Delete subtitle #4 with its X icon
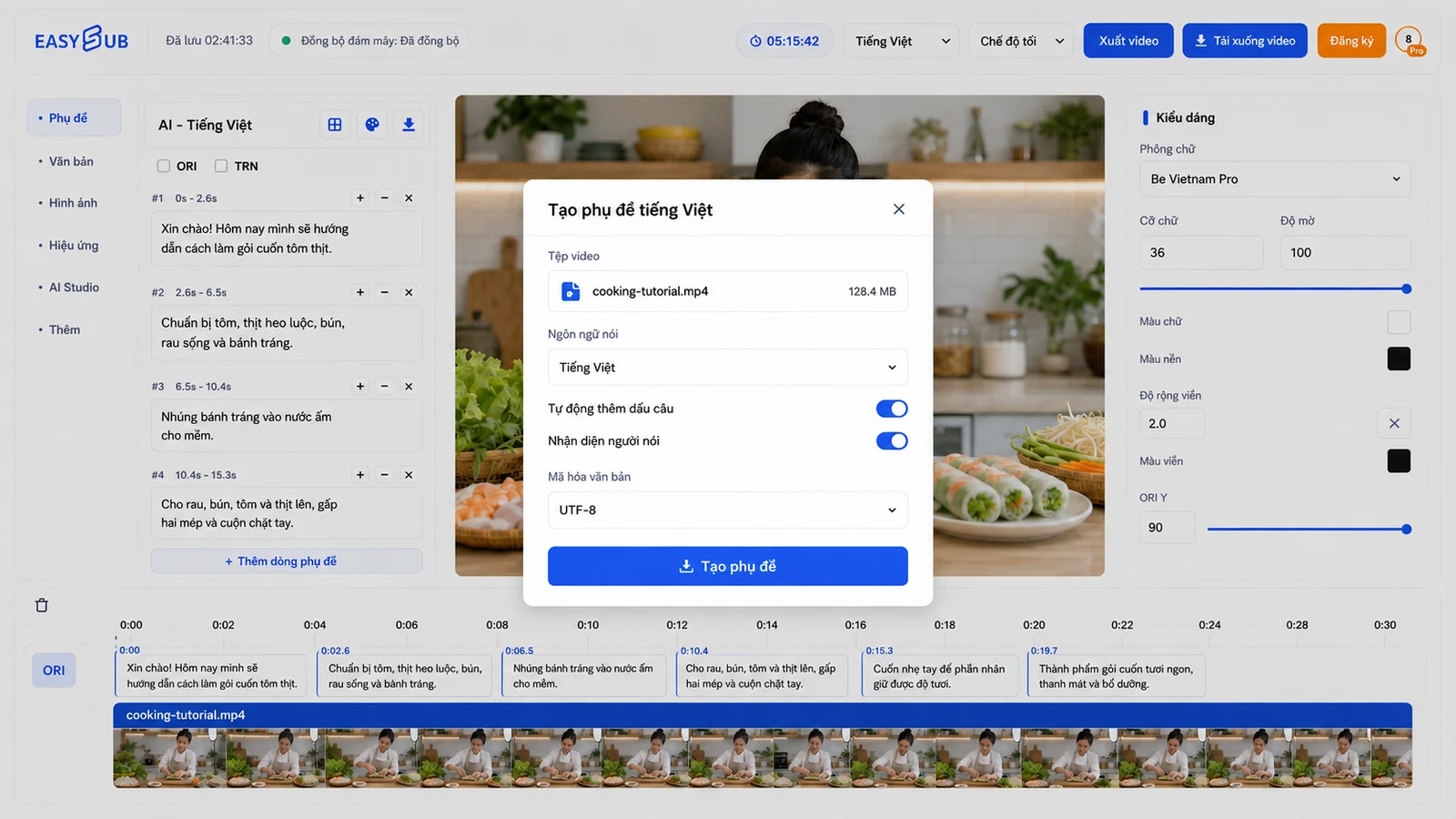This screenshot has height=819, width=1456. pos(409,475)
